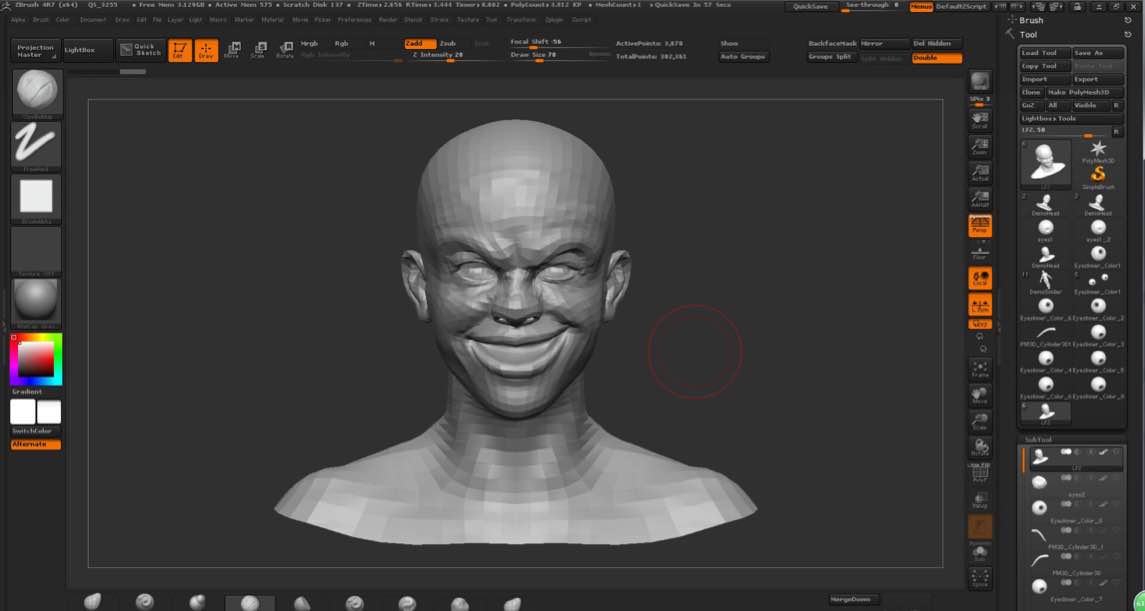
Task: Click Load Tool button
Action: pos(1045,53)
